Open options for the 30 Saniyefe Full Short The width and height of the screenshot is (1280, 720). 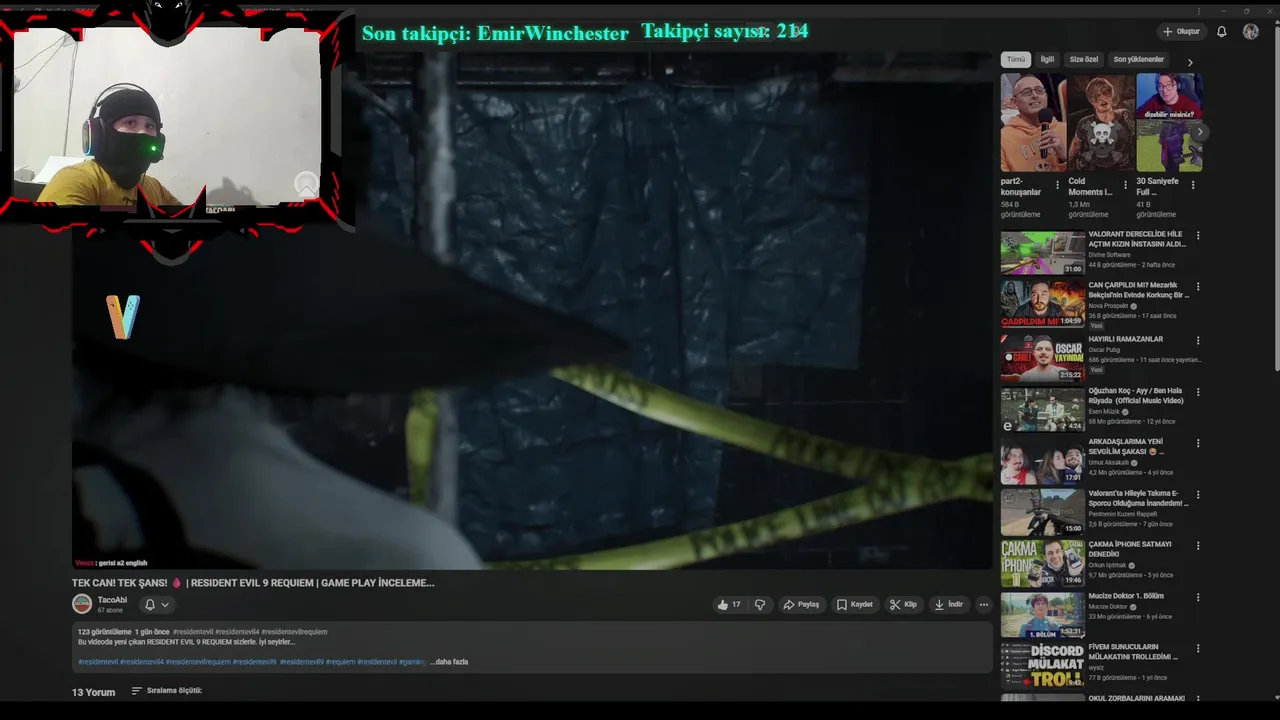pos(1193,185)
